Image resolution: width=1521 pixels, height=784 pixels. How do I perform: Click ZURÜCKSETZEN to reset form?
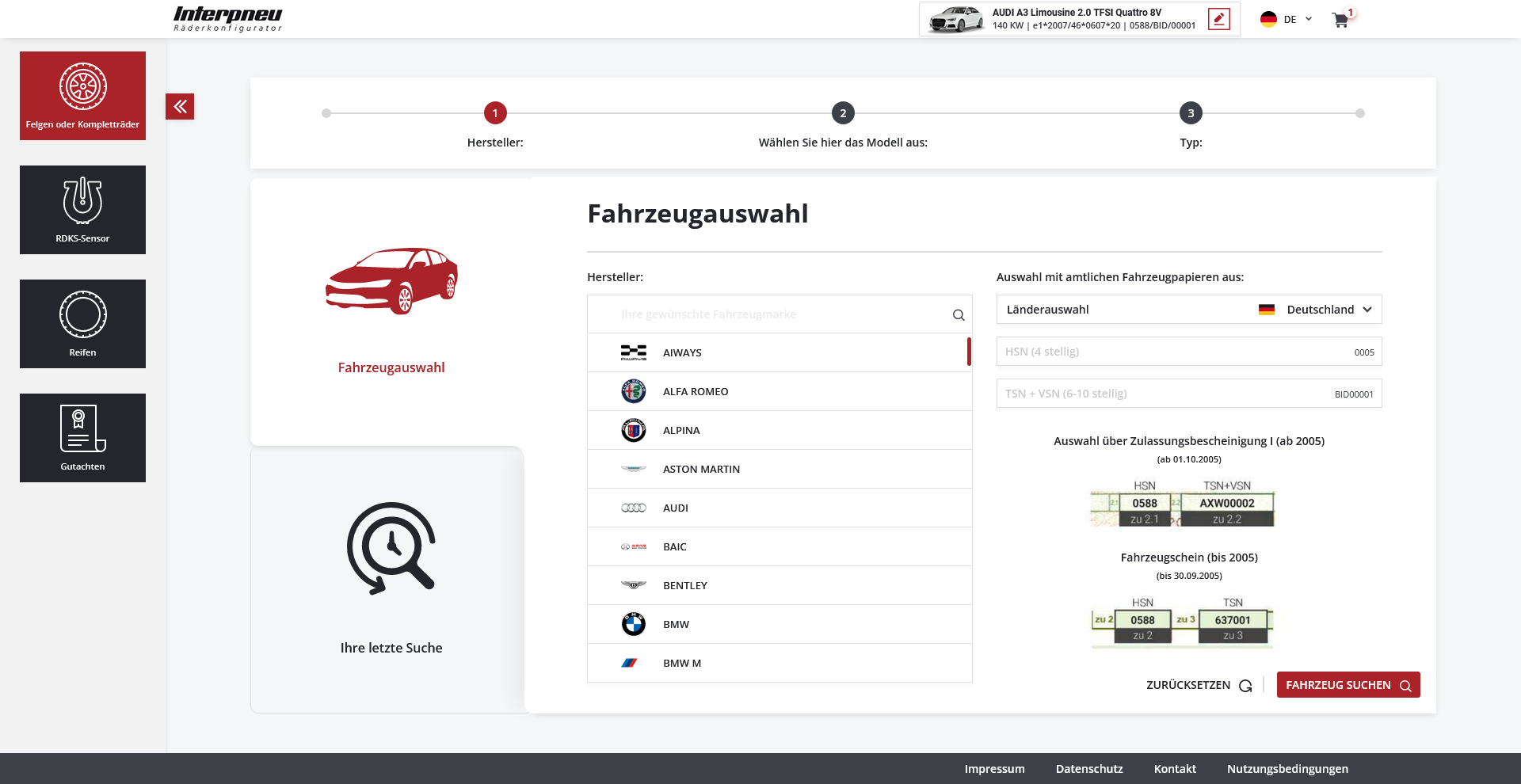coord(1199,685)
